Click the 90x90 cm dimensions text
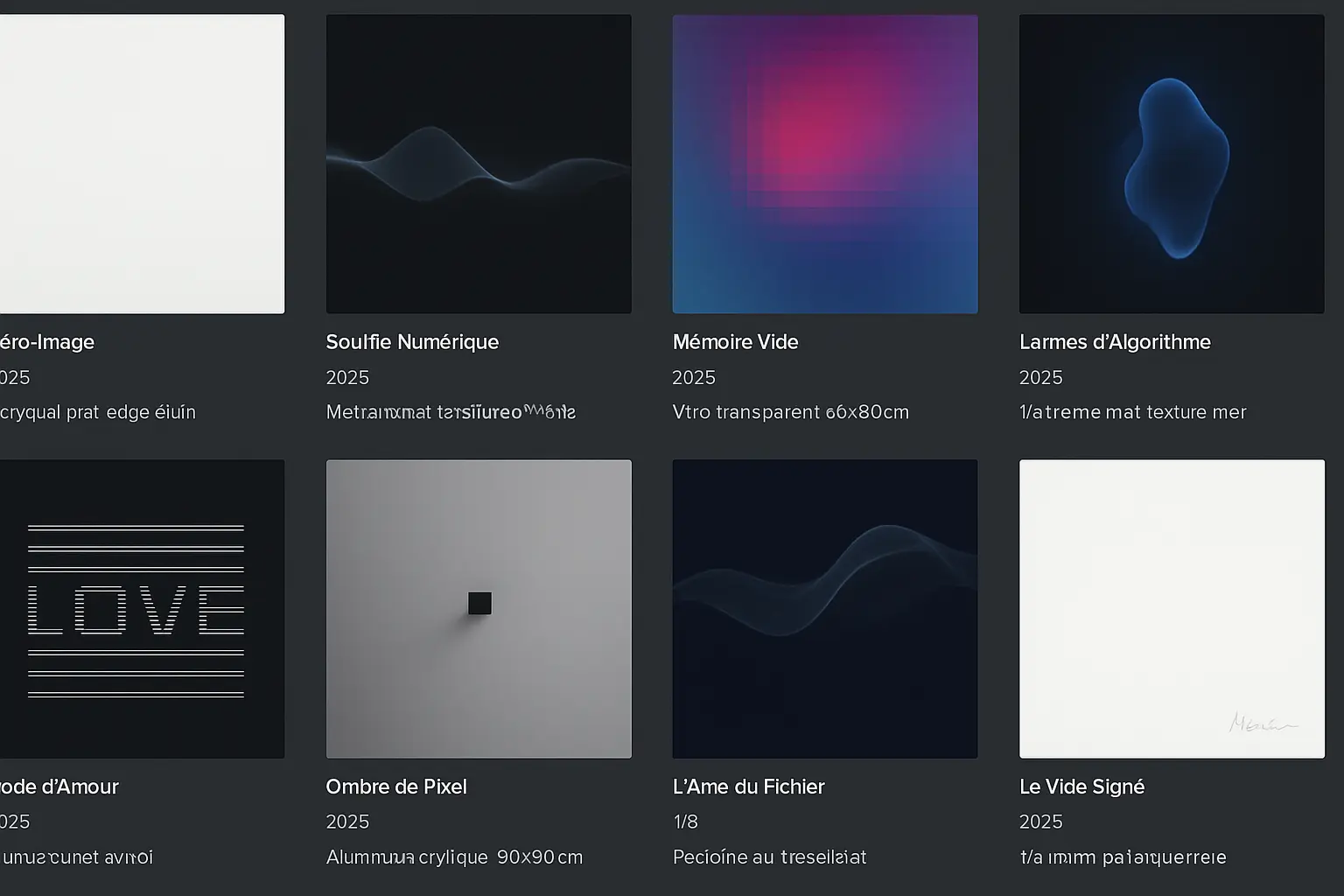Screen dimensions: 1344x896 pyautogui.click(x=540, y=857)
